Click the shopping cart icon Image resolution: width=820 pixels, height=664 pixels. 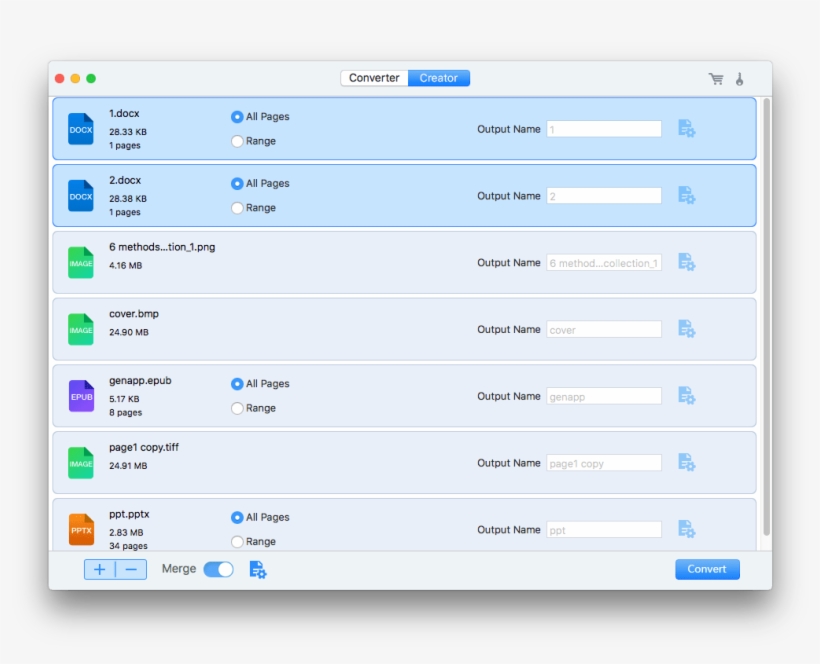pos(715,79)
